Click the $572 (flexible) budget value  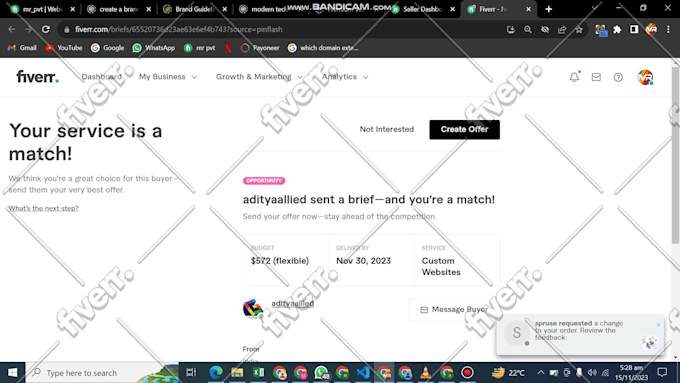(x=280, y=261)
